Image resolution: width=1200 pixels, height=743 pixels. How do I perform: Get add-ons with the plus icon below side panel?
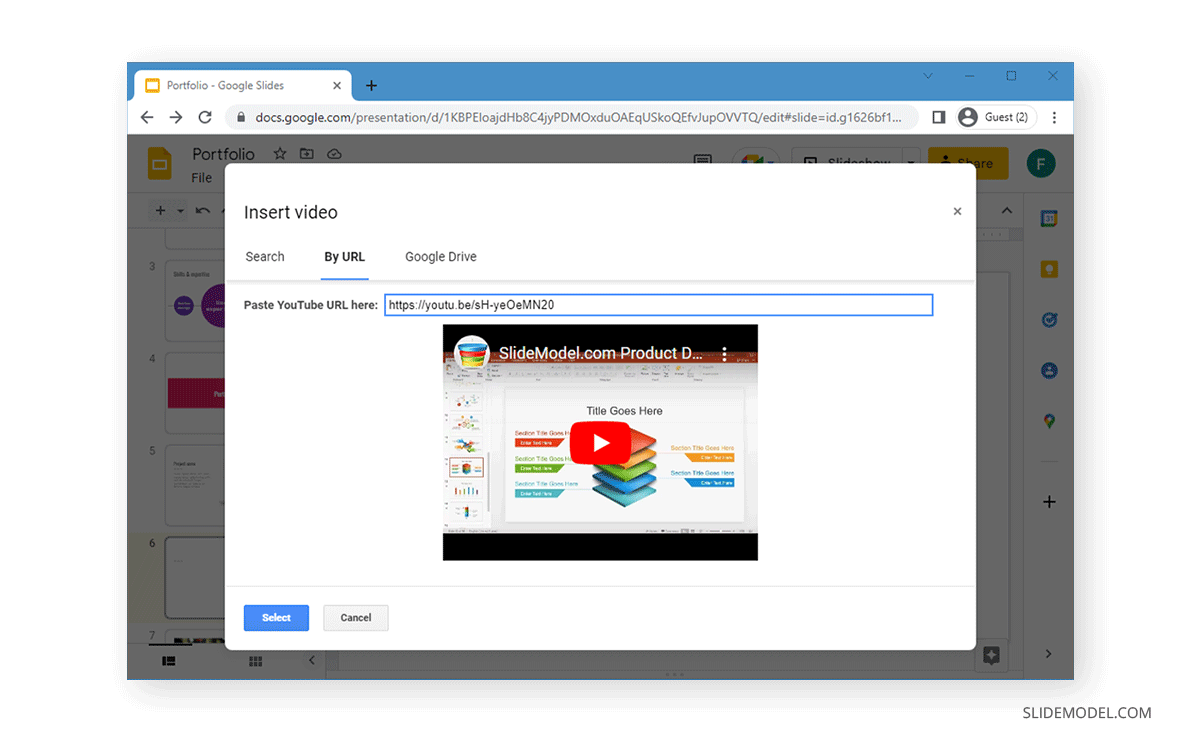(1048, 501)
